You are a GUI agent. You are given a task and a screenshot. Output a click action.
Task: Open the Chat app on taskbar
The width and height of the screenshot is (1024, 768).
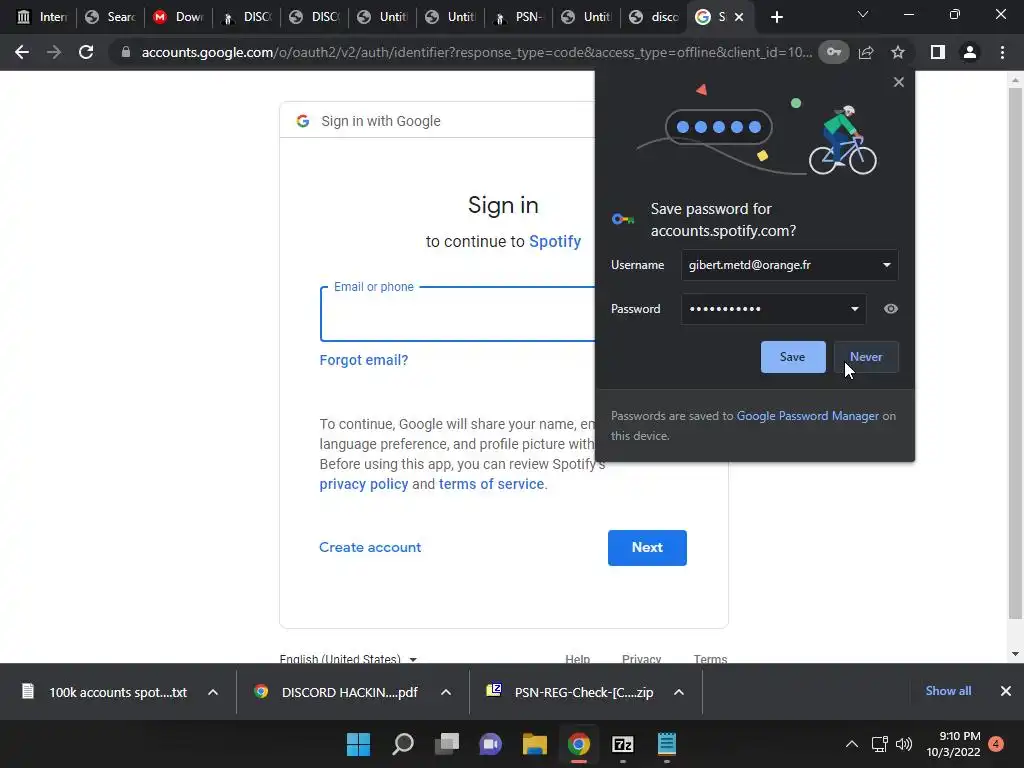coord(490,744)
